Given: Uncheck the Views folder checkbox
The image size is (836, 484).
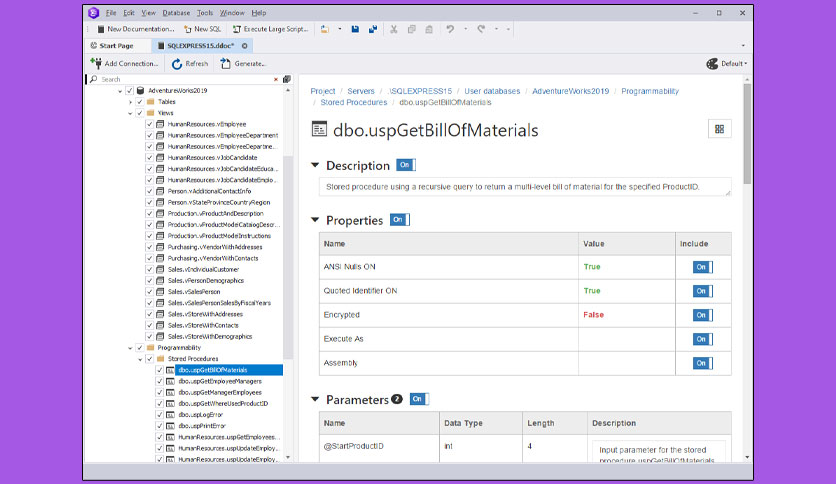Looking at the screenshot, I should pos(140,113).
